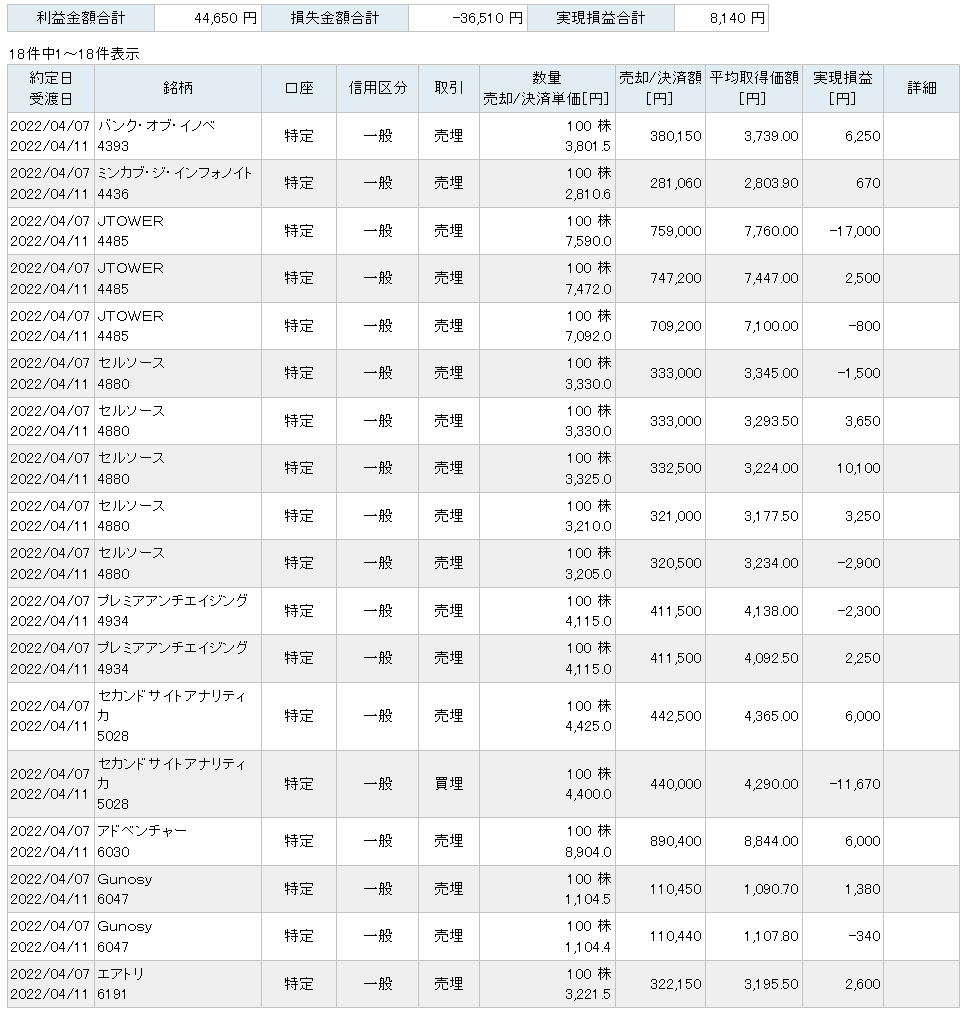Click the セルソース settlement amount 320,500
The image size is (967, 1015).
pyautogui.click(x=676, y=563)
